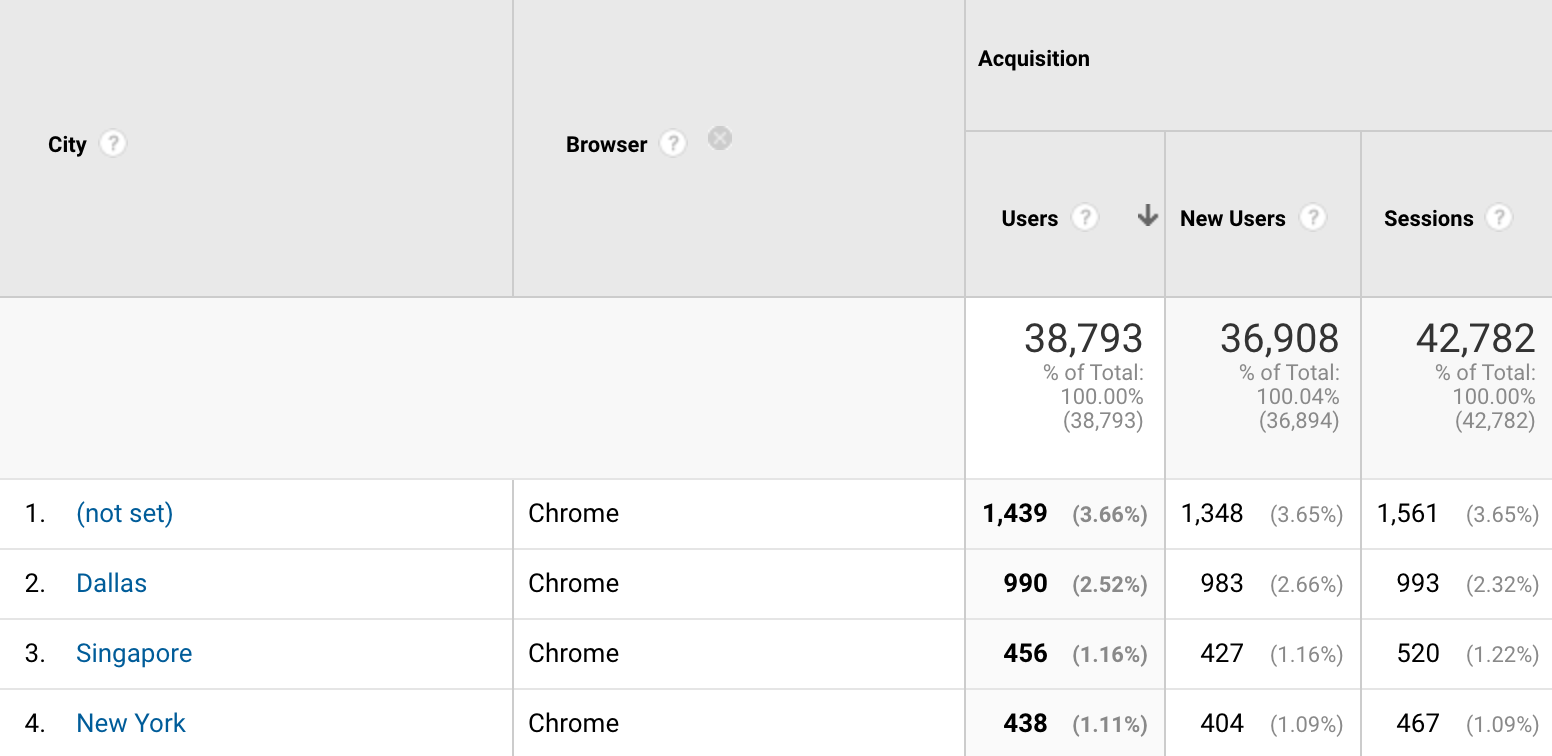Open the Dallas city link
This screenshot has height=756, width=1552.
[111, 583]
